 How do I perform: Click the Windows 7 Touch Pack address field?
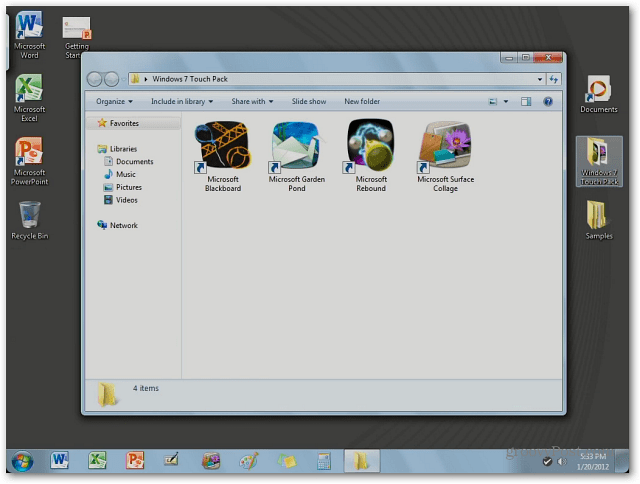[x=337, y=79]
